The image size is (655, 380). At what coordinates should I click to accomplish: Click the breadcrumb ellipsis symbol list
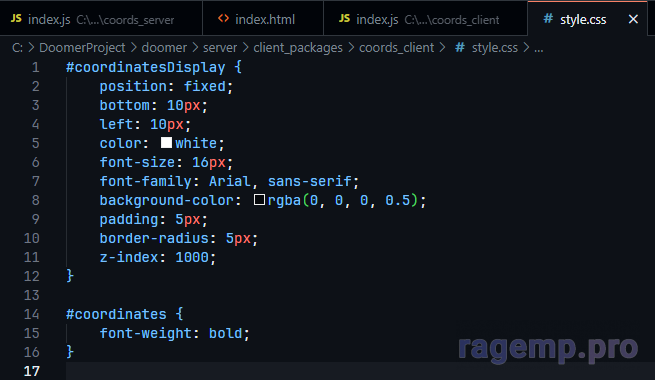click(x=539, y=48)
